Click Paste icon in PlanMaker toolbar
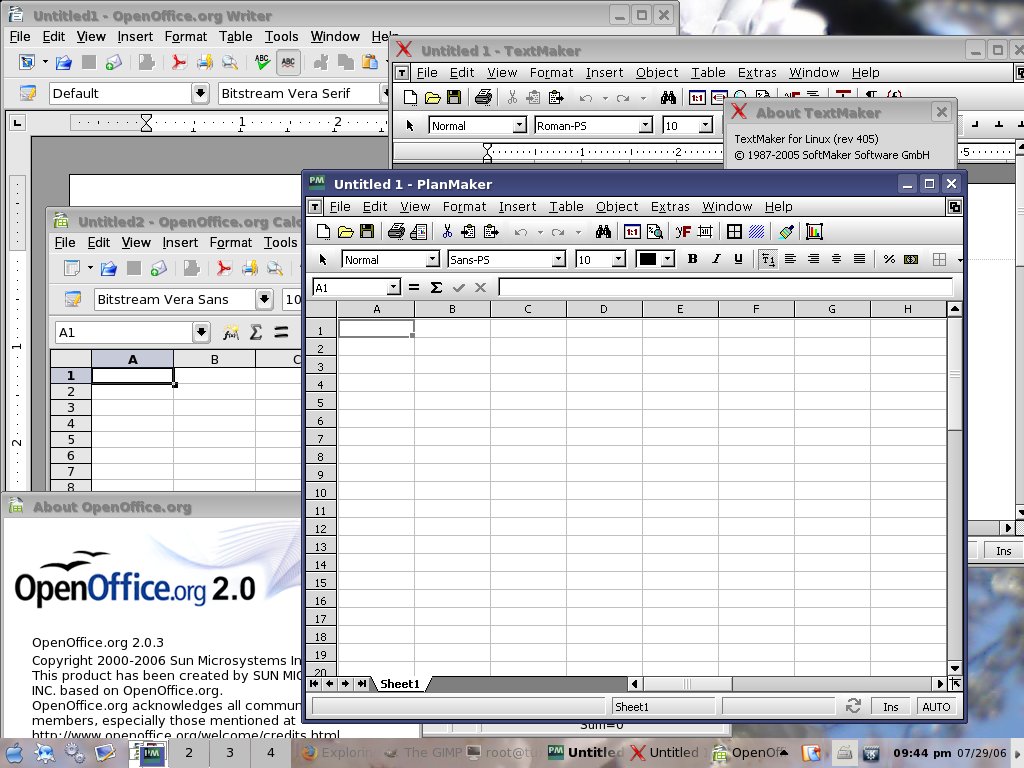Screen dimensions: 1024x768 coord(490,231)
